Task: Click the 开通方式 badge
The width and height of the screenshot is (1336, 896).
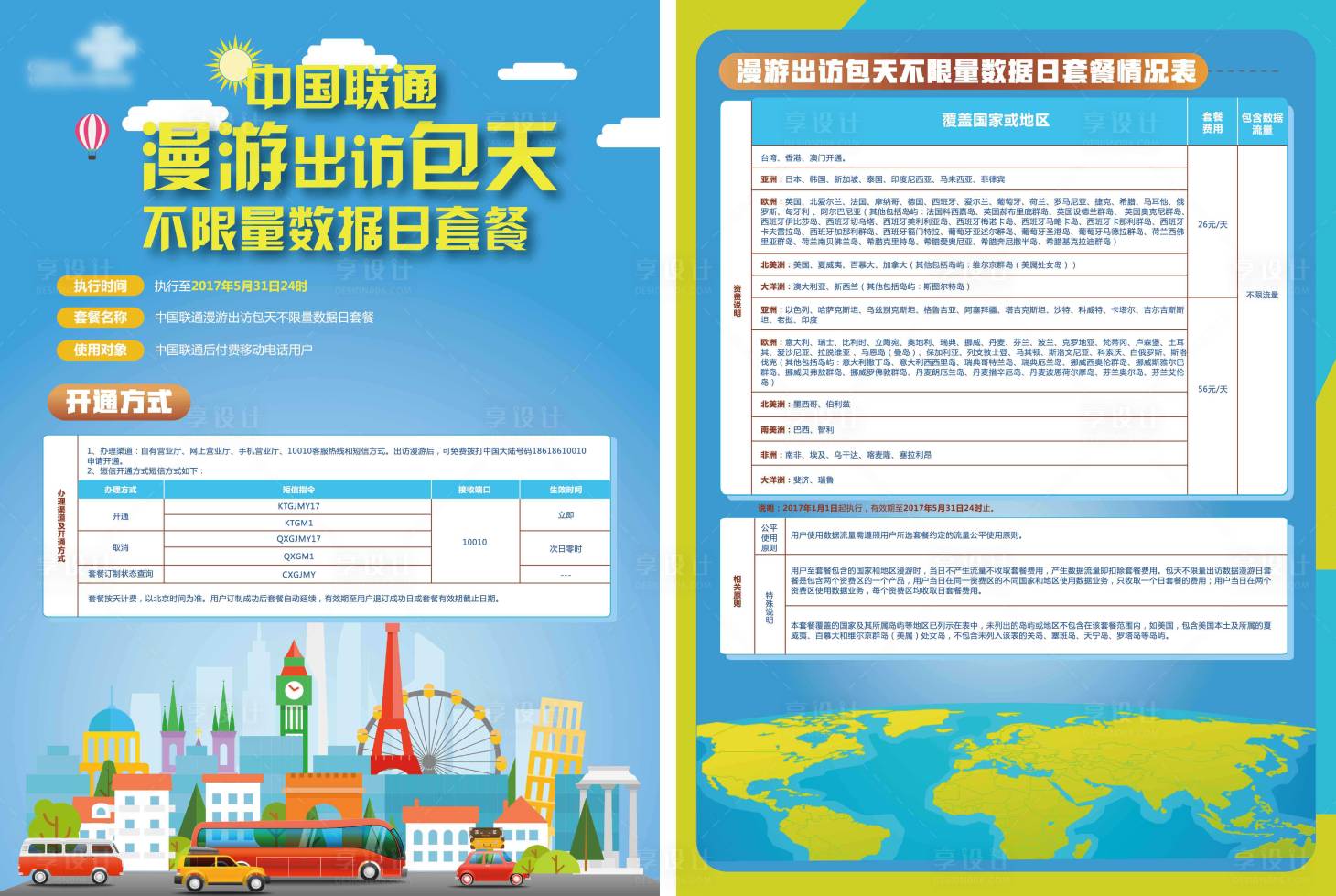Action: [119, 402]
